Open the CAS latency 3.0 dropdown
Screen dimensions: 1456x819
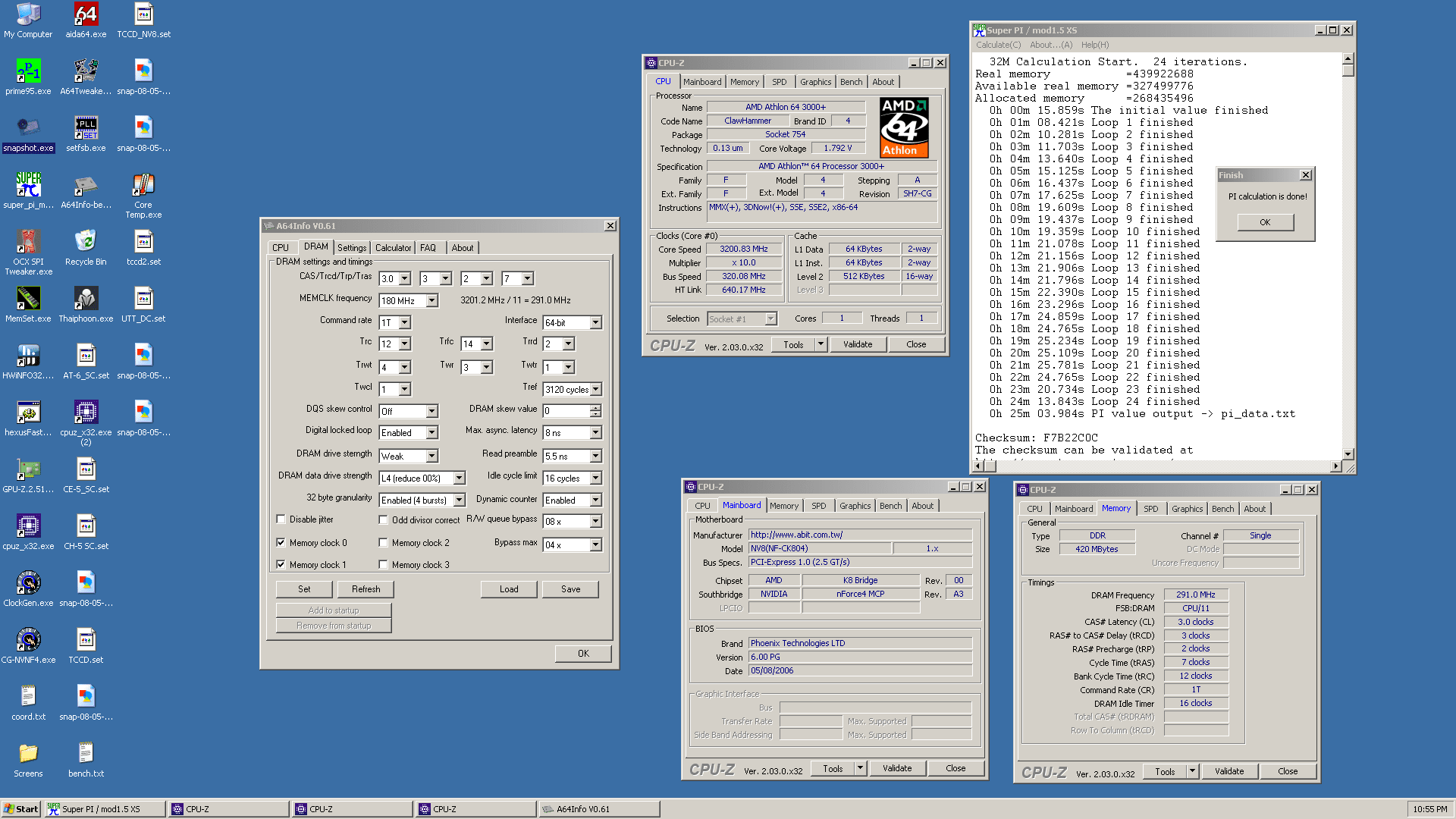(405, 279)
